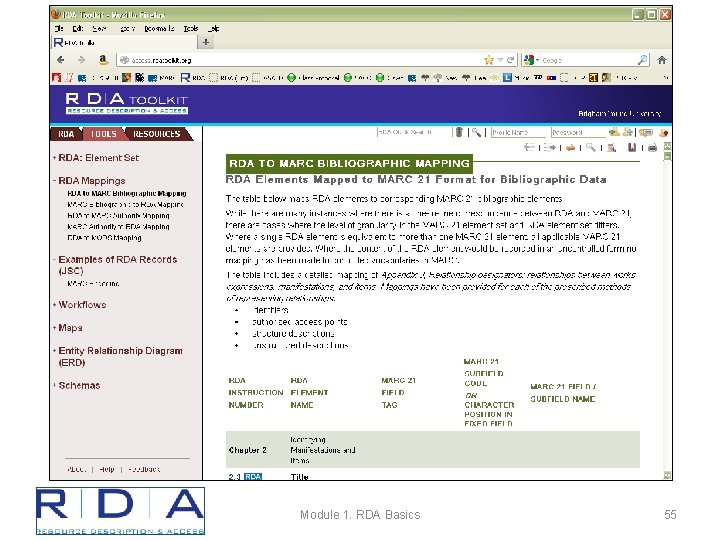Screen dimensions: 720x540
Task: Open the Amazon shortcut beside the address bar
Action: 103,60
